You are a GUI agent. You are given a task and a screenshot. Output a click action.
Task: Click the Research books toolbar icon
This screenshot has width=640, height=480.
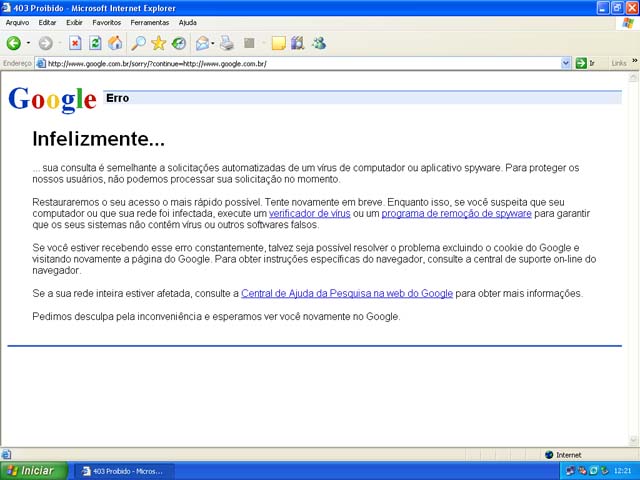pos(298,43)
